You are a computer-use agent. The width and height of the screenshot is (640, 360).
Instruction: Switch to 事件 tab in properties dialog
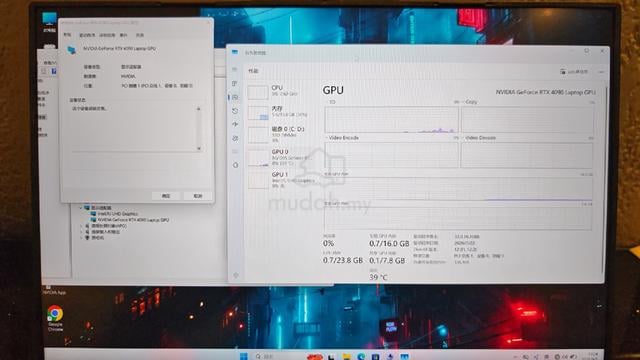tap(124, 35)
